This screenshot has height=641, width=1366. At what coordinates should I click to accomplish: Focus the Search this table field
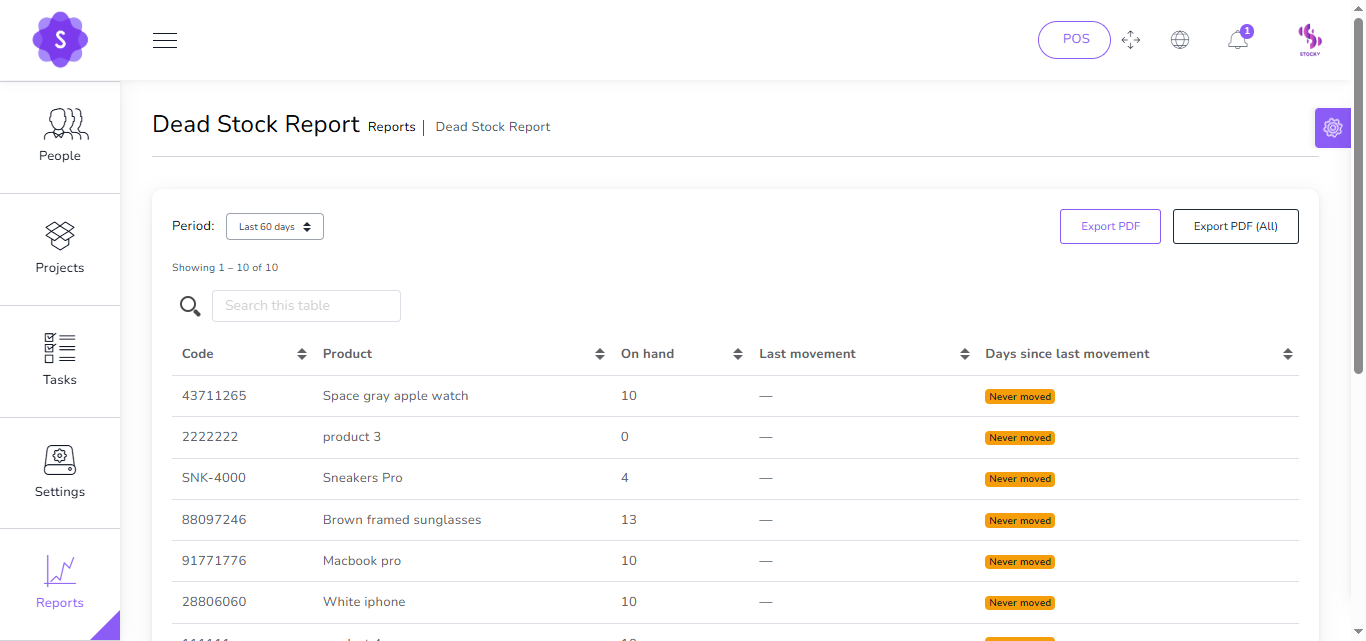306,306
